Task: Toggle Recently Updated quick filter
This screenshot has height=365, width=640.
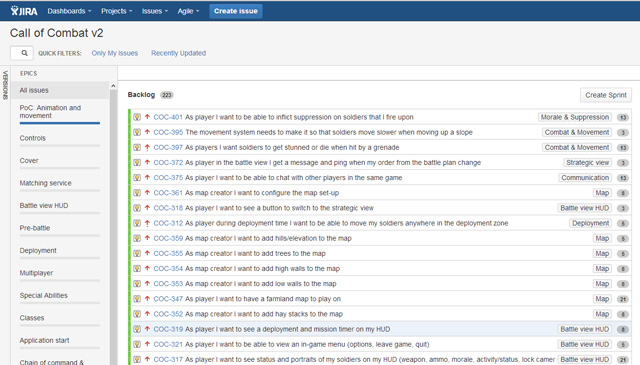Action: click(x=178, y=53)
